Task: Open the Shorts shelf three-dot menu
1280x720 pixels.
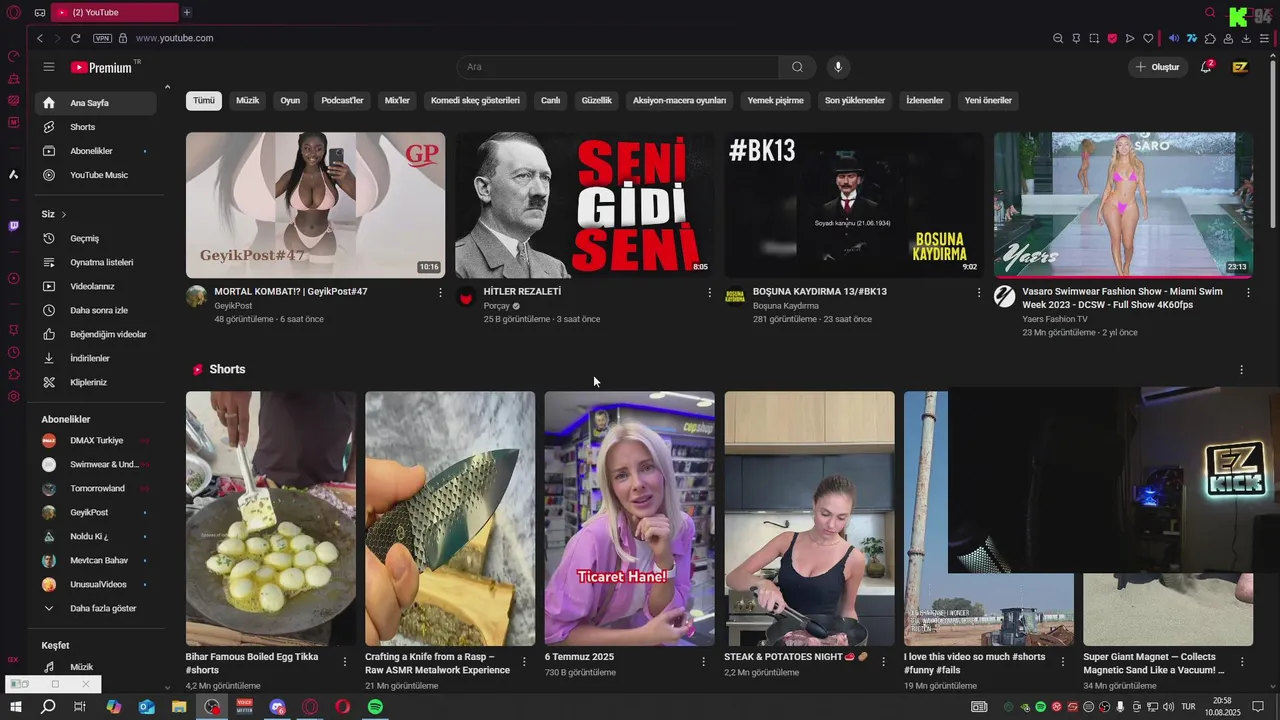Action: coord(1242,370)
